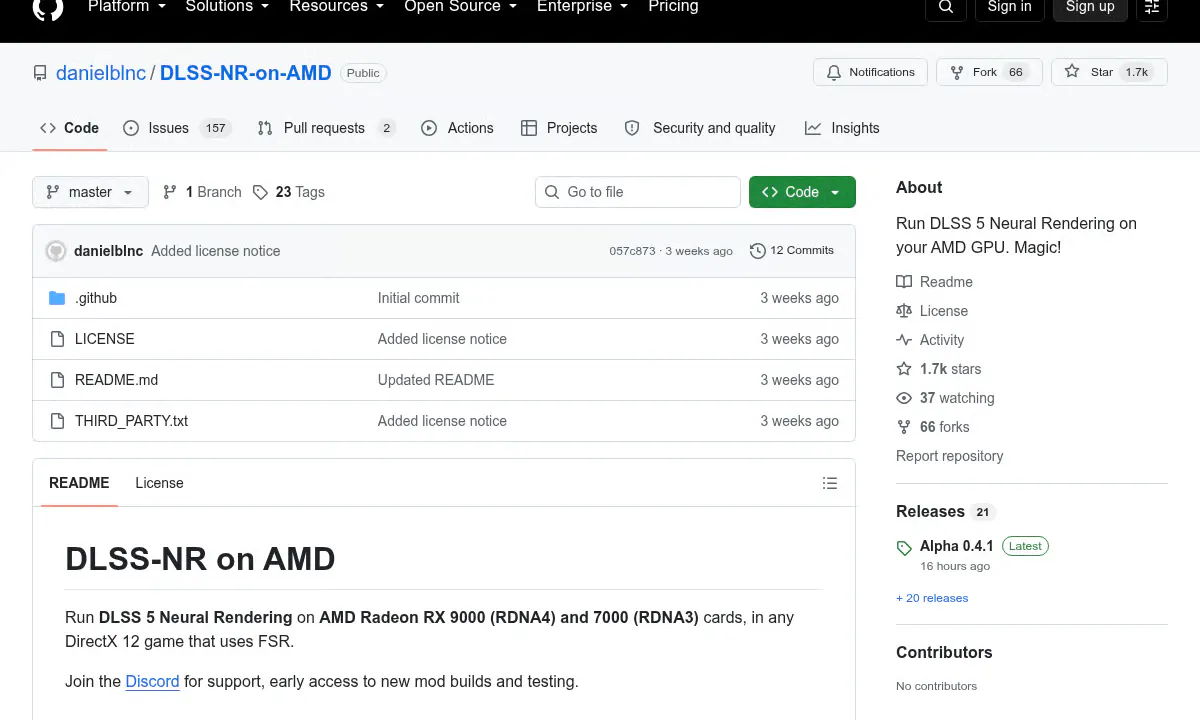The height and width of the screenshot is (720, 1200).
Task: Select the License tab in file viewer
Action: pos(159,483)
